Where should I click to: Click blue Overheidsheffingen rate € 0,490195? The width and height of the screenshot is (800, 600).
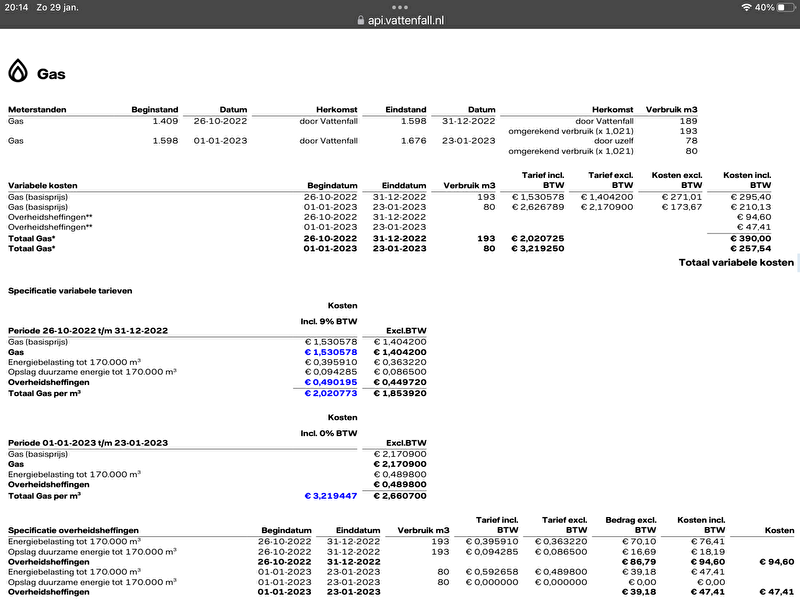pos(331,382)
